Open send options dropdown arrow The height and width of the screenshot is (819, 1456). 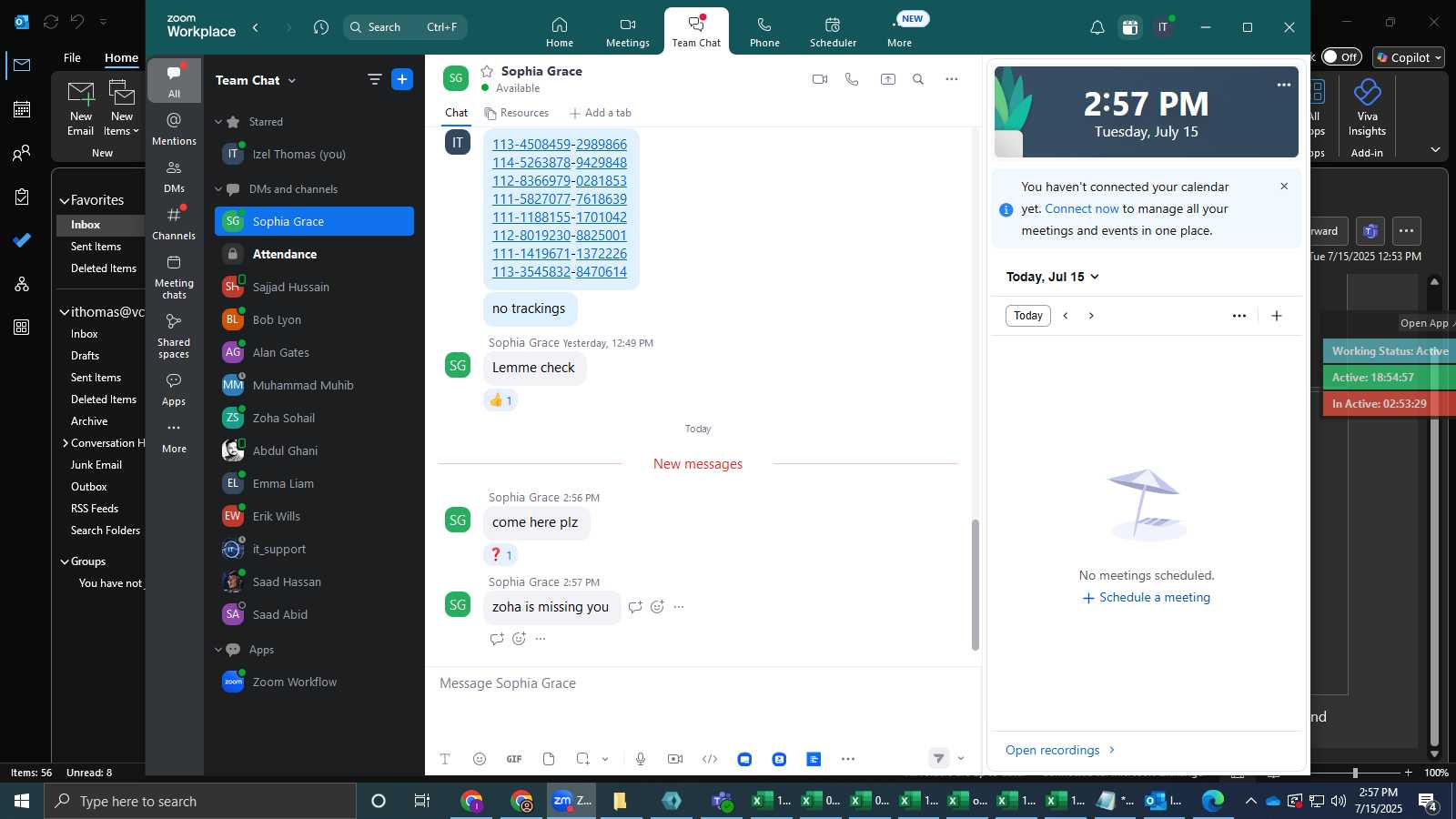pos(961,759)
